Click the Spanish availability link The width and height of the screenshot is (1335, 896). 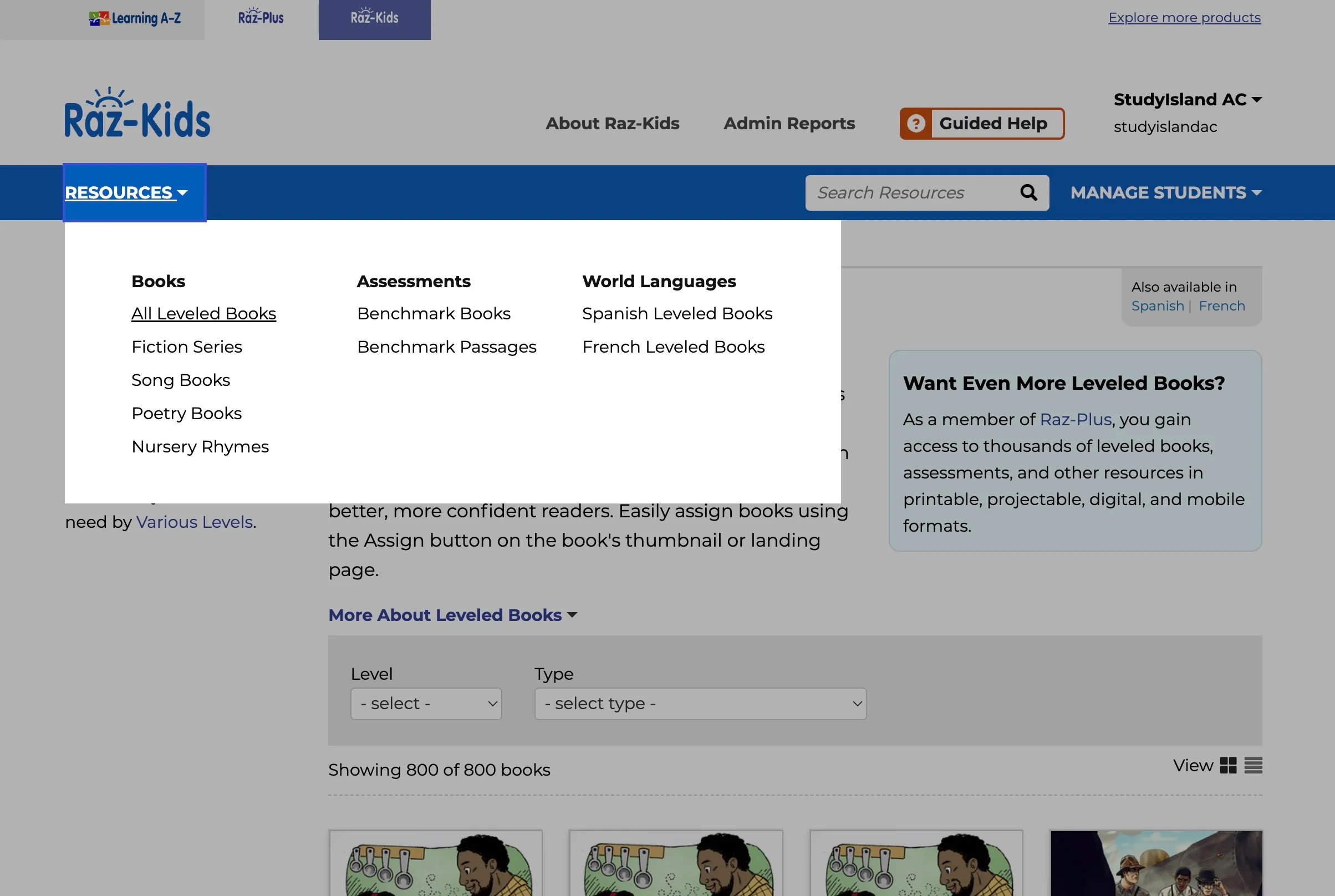click(x=1158, y=306)
